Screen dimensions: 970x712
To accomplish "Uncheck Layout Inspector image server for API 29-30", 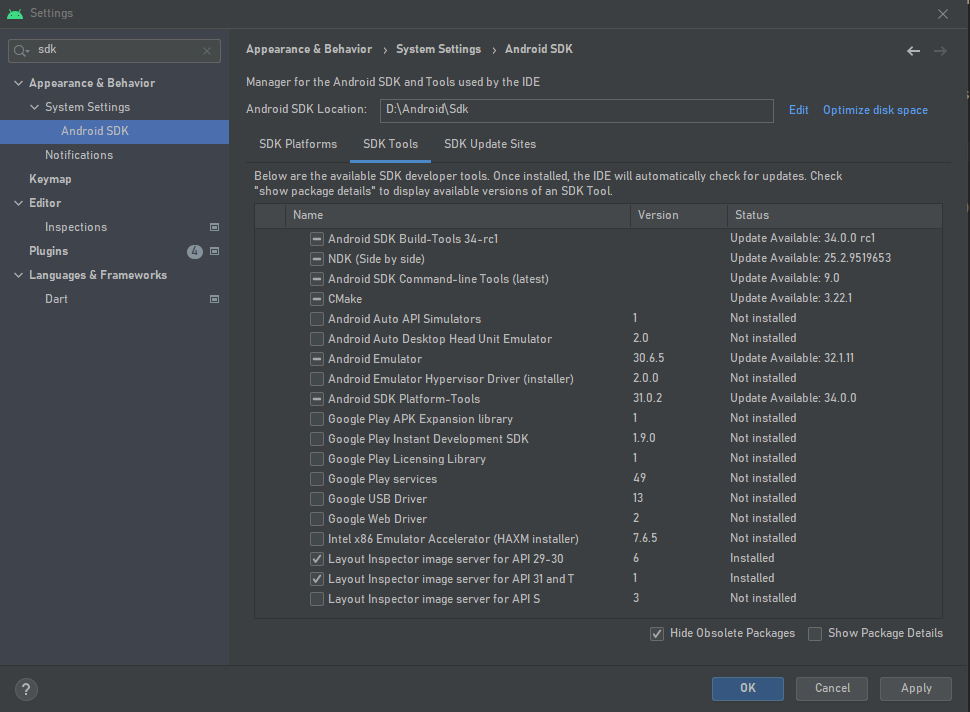I will 317,559.
